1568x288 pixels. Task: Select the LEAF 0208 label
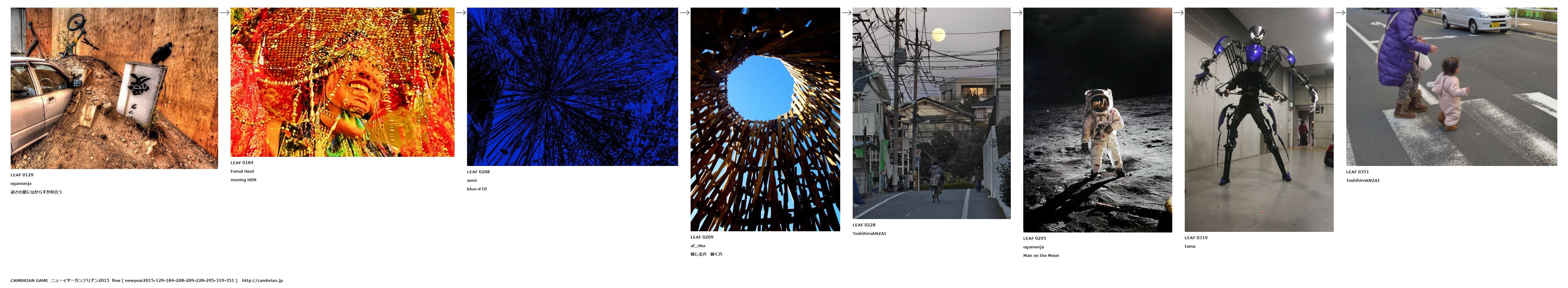[478, 172]
